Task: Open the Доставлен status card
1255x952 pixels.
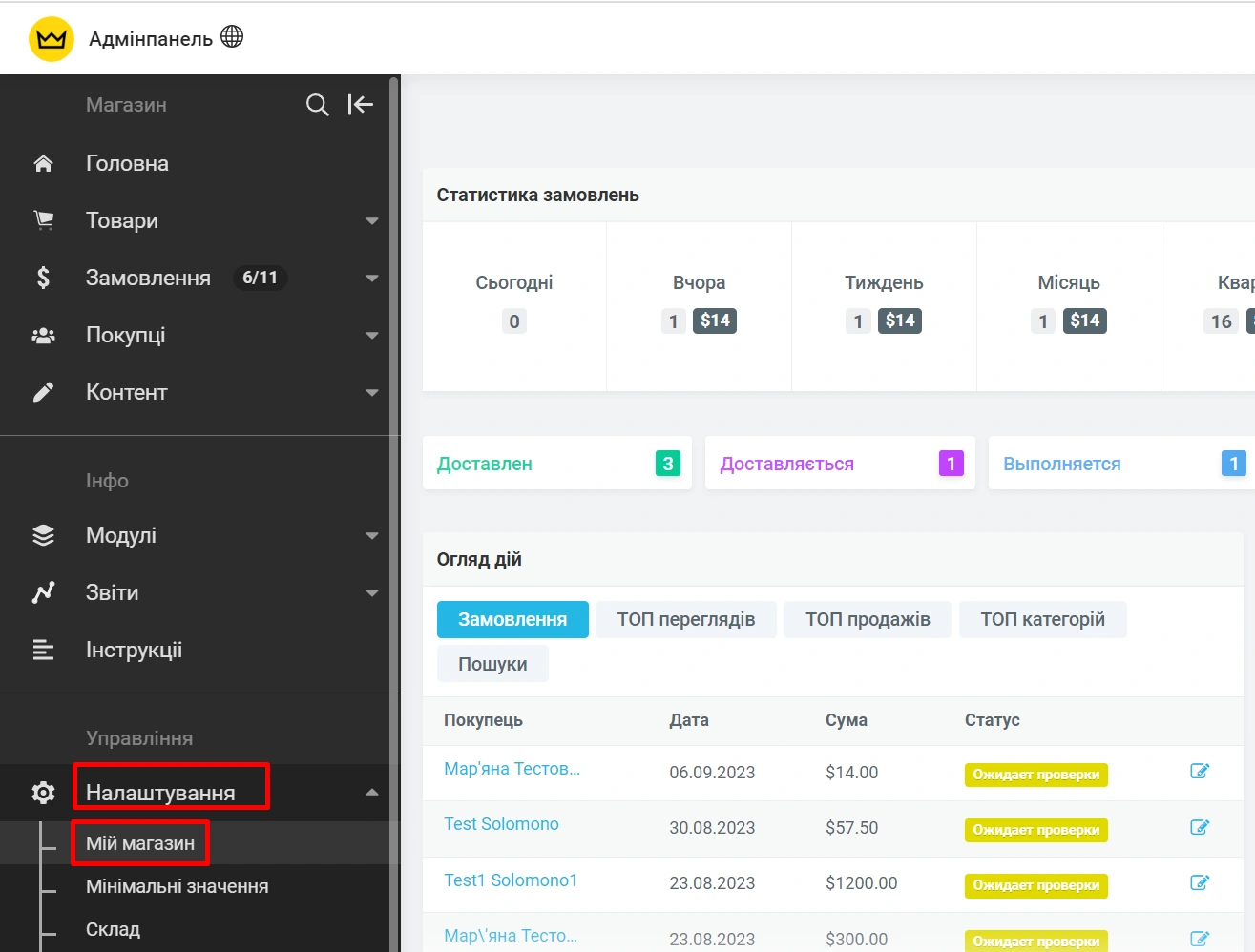Action: (x=556, y=464)
